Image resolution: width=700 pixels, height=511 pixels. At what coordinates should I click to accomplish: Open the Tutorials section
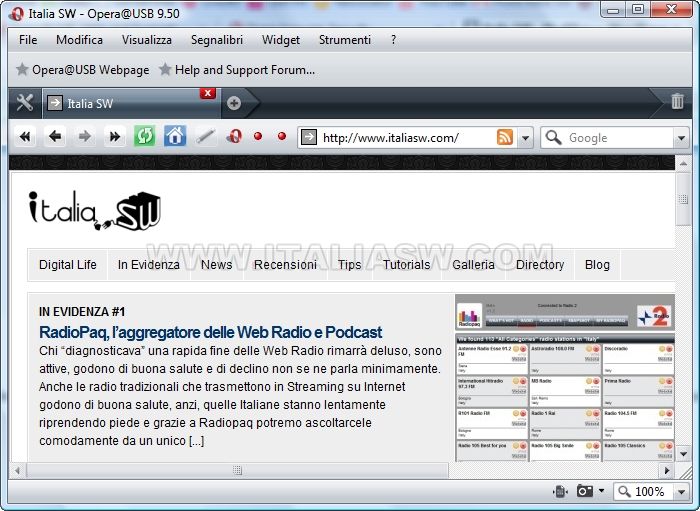(x=407, y=265)
